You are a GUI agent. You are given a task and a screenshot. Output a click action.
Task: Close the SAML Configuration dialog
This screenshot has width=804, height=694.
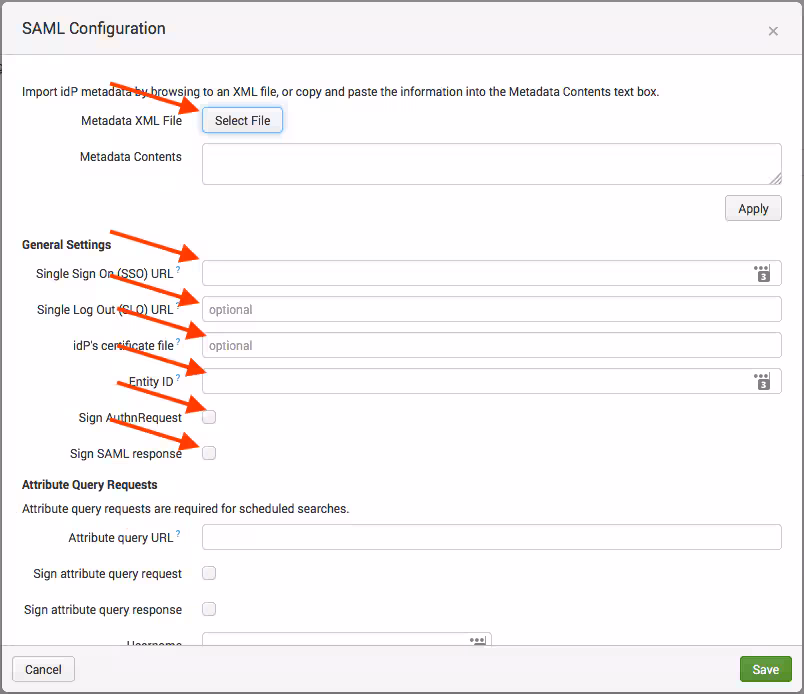[773, 31]
